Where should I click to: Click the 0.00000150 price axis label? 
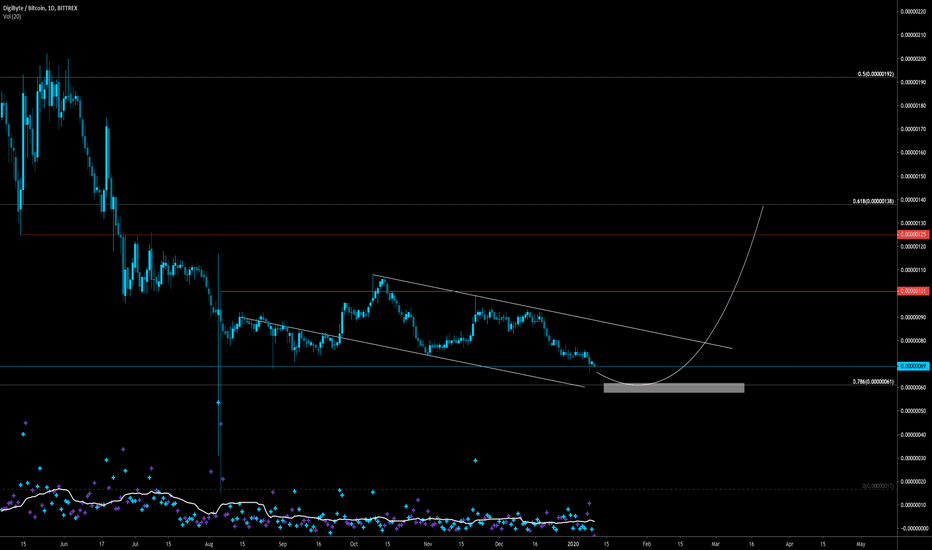point(914,177)
